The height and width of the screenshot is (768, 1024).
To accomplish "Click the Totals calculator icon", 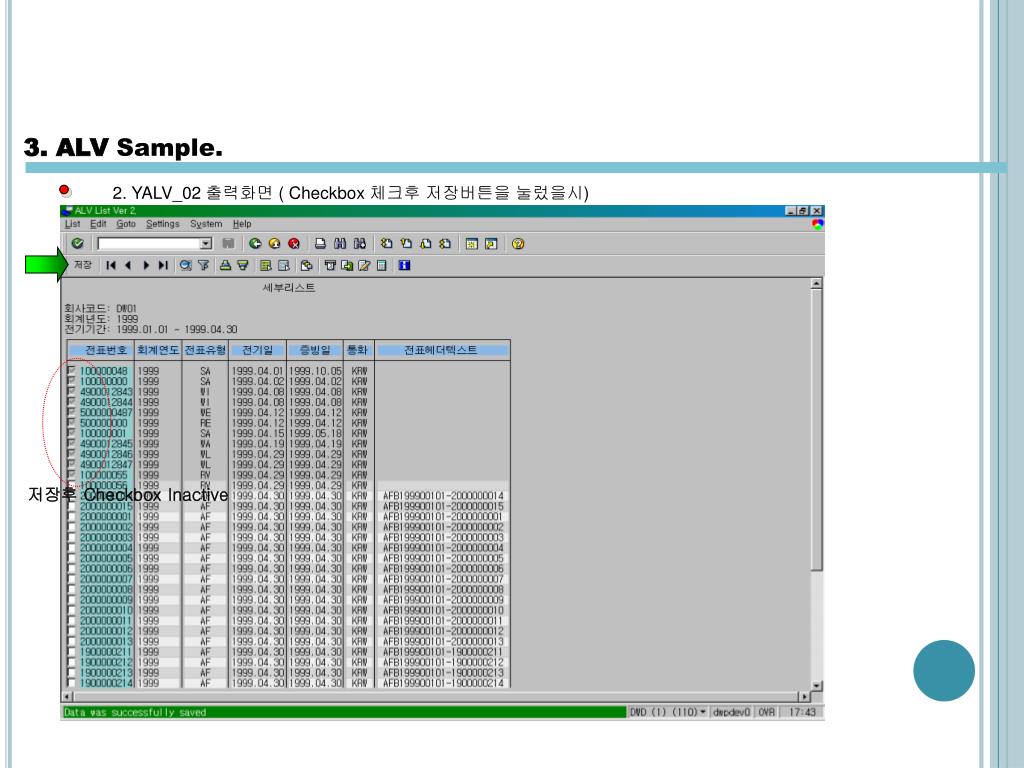I will coord(382,265).
